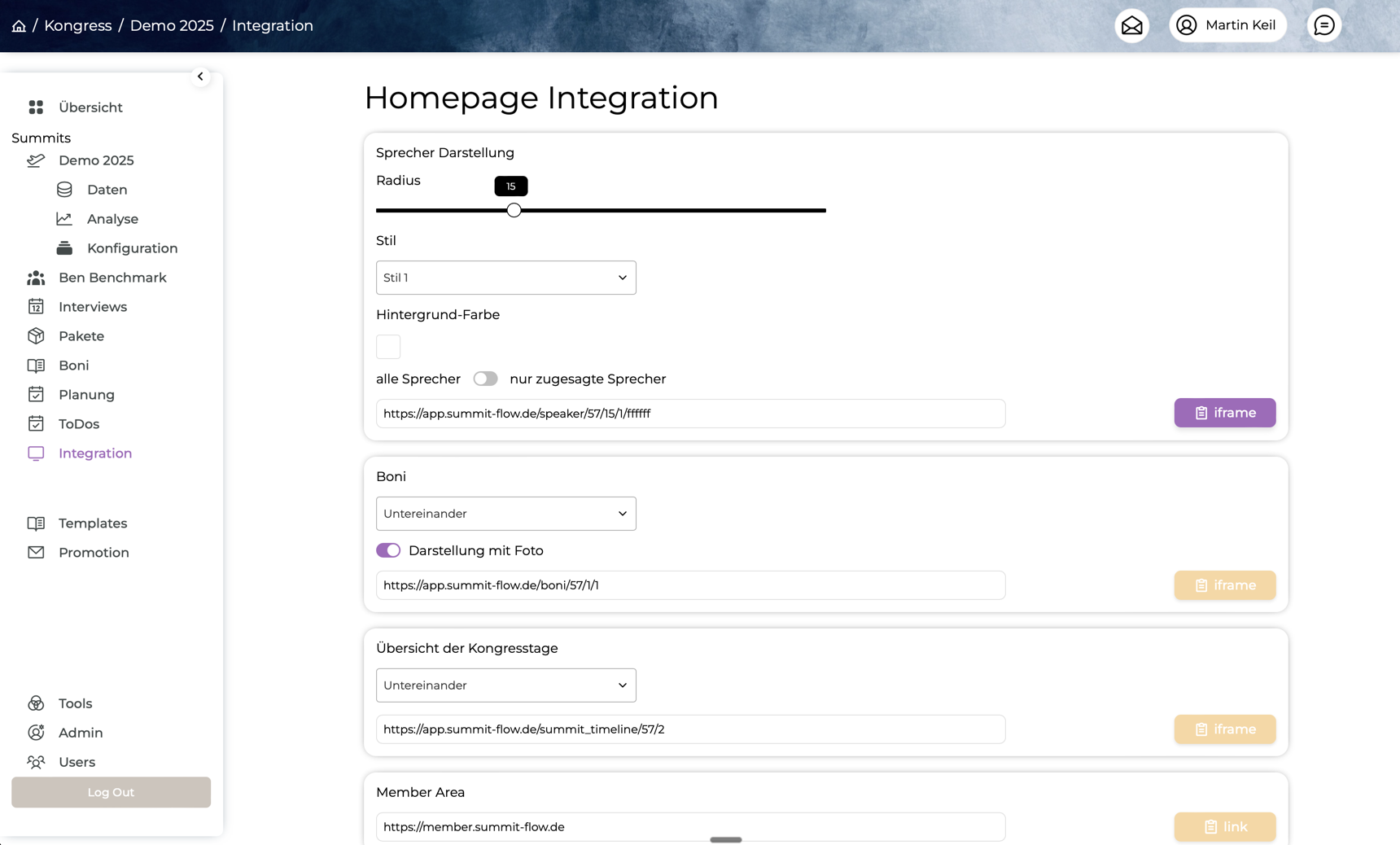Image resolution: width=1400 pixels, height=845 pixels.
Task: Expand the Boni layout dropdown
Action: click(x=505, y=514)
